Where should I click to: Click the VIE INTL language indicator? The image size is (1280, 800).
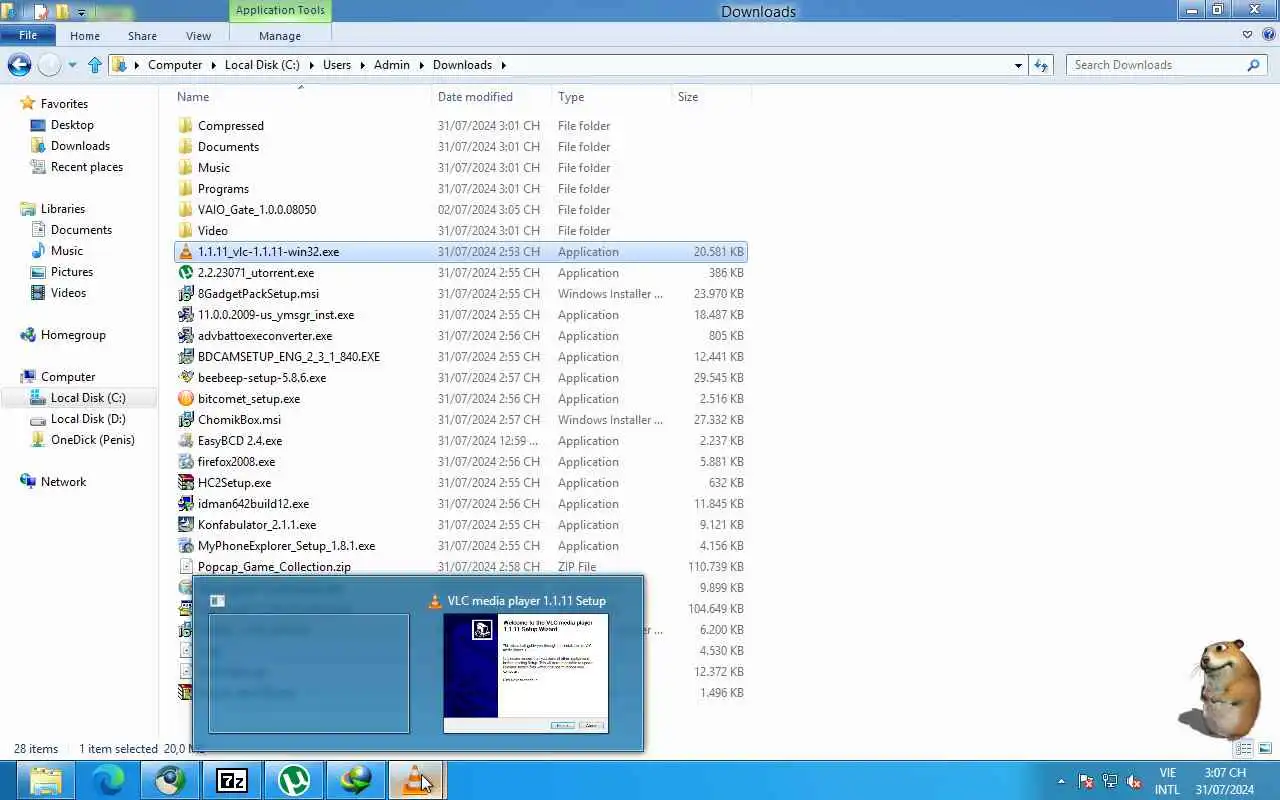point(1167,781)
